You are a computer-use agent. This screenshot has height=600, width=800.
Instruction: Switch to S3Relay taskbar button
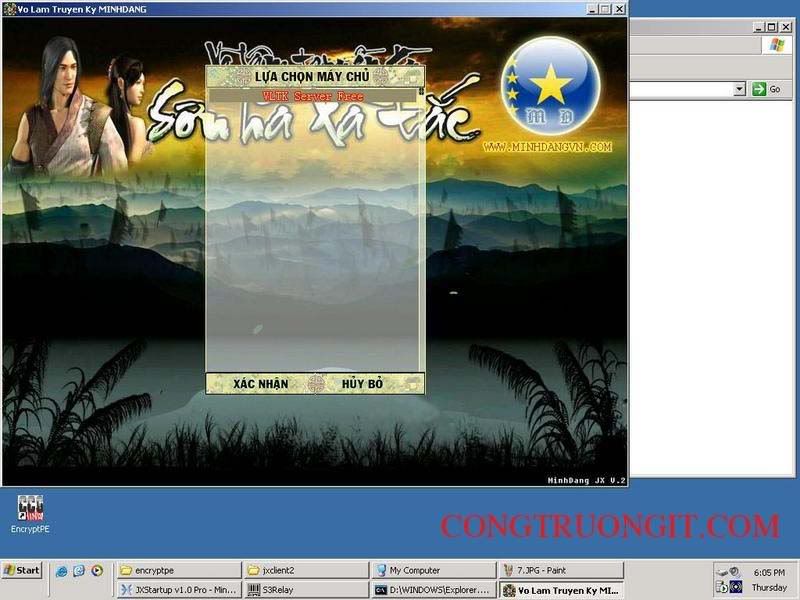[x=307, y=590]
